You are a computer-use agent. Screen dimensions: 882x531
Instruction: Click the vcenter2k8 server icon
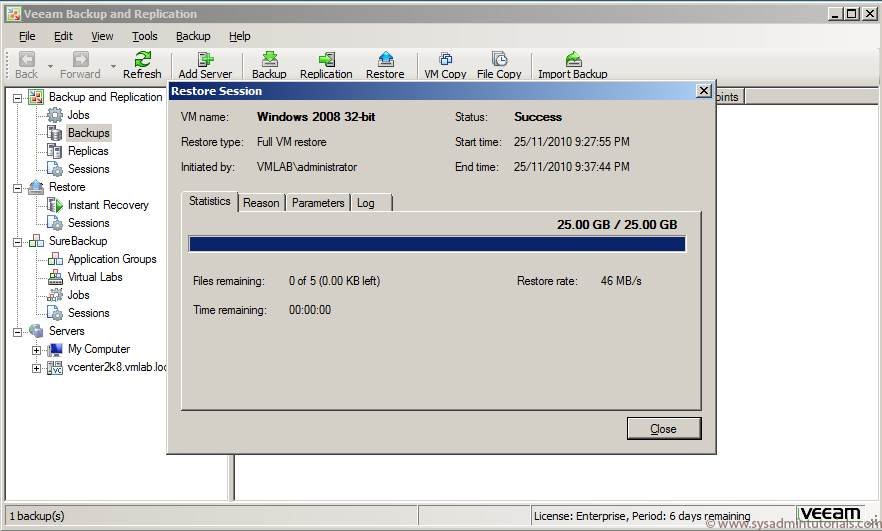pos(55,368)
